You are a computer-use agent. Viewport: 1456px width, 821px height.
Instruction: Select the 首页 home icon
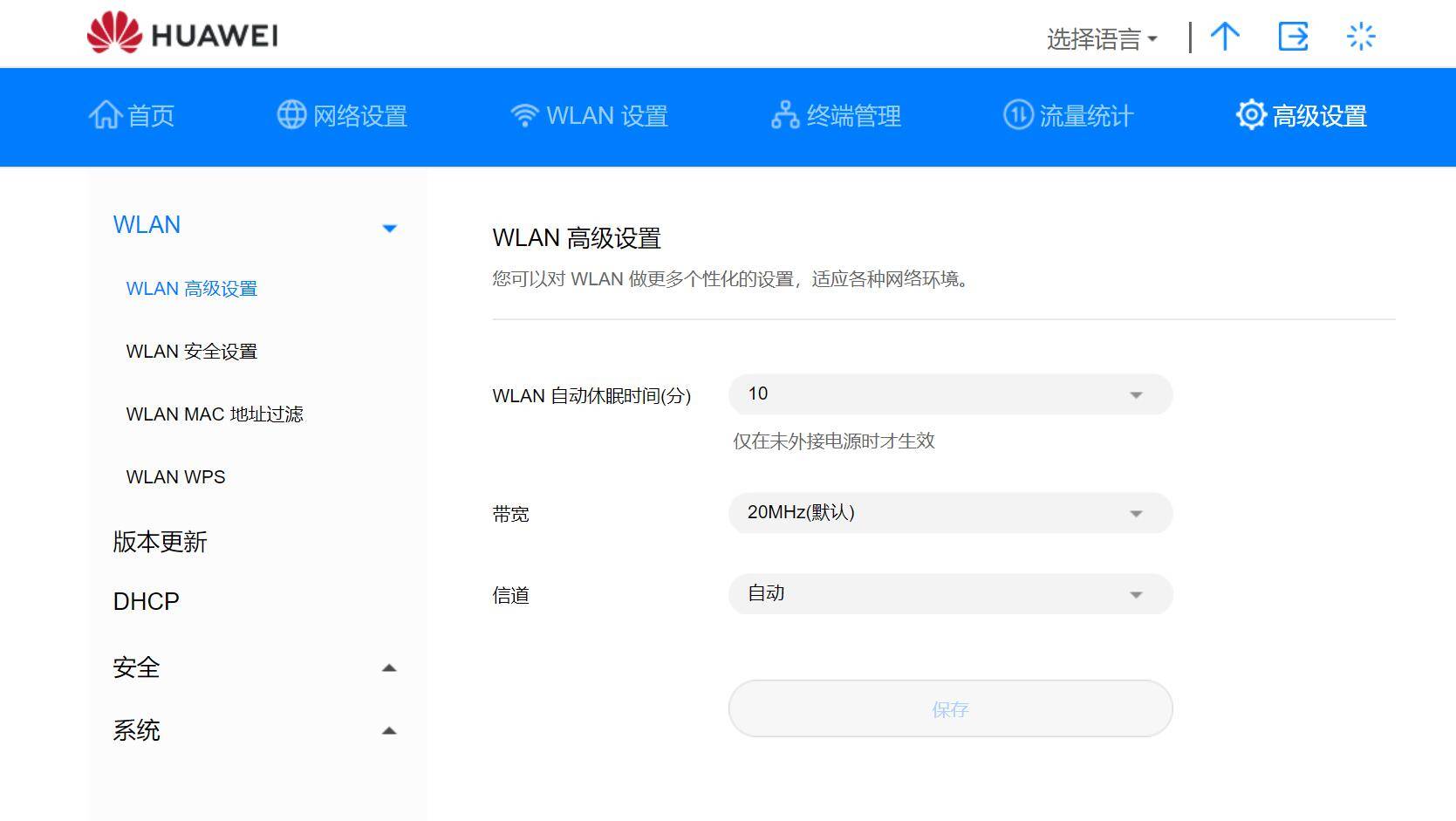point(106,114)
